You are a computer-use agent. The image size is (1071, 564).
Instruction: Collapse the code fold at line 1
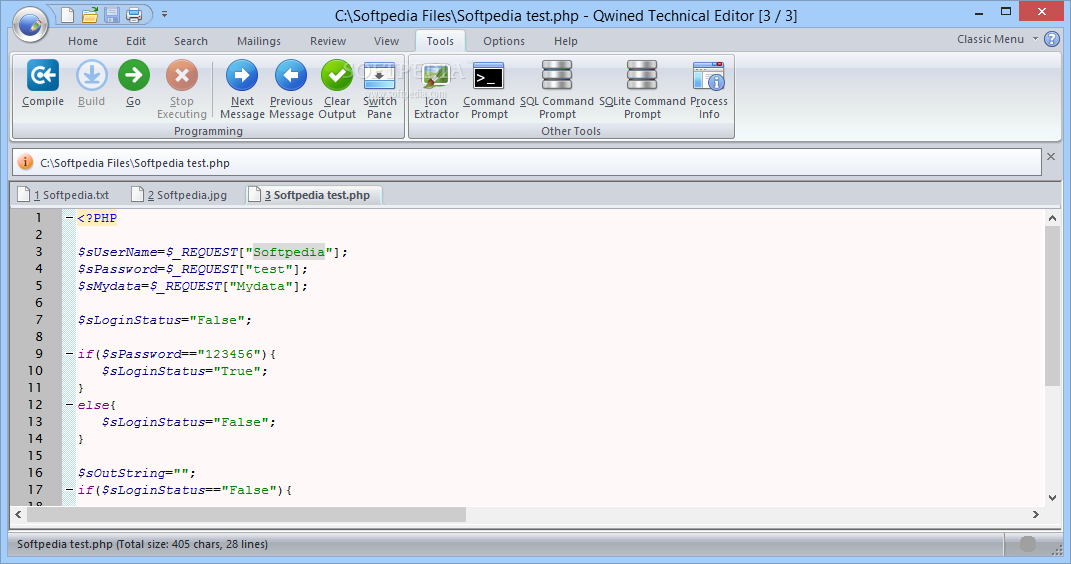69,218
